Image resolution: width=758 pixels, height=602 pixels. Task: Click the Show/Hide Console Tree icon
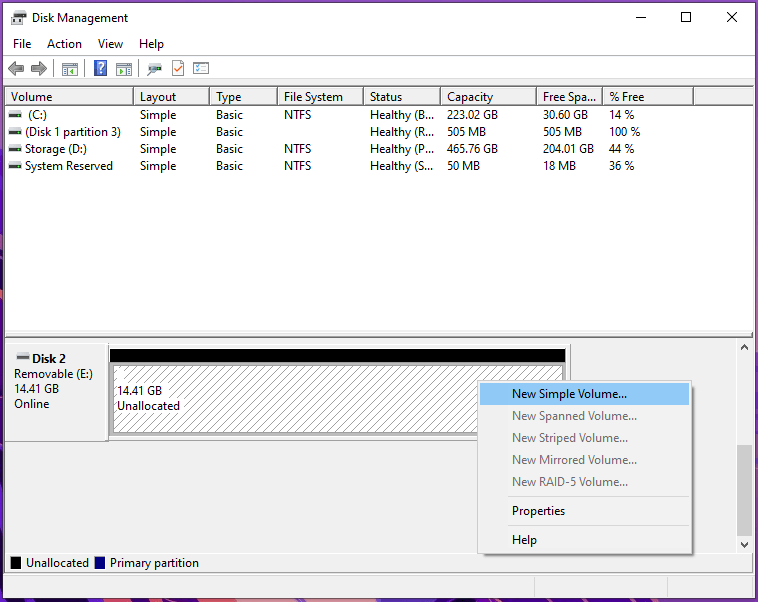[x=70, y=69]
